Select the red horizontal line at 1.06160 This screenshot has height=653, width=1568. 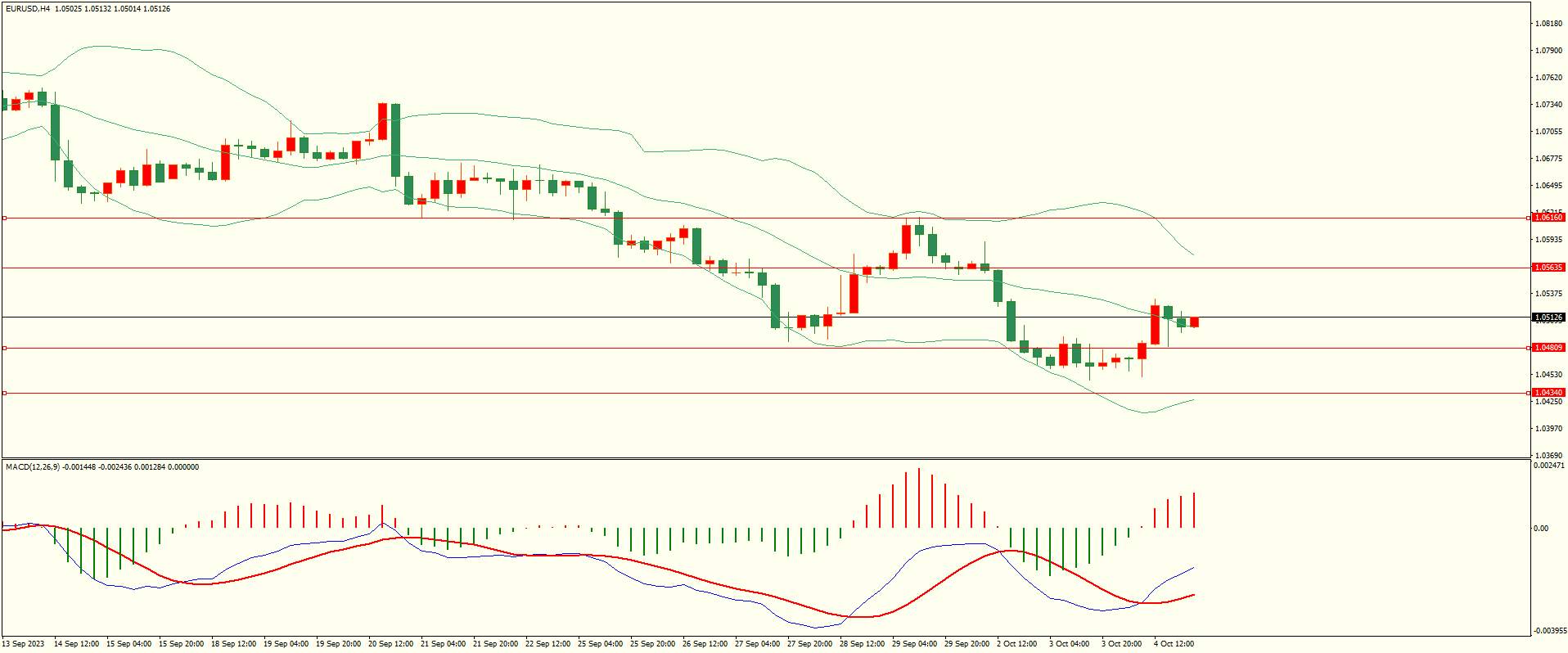[765, 218]
